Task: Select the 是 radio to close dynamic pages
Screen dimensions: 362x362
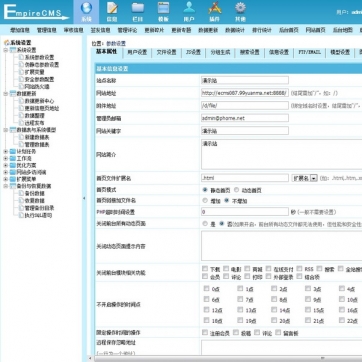Action: (x=205, y=224)
